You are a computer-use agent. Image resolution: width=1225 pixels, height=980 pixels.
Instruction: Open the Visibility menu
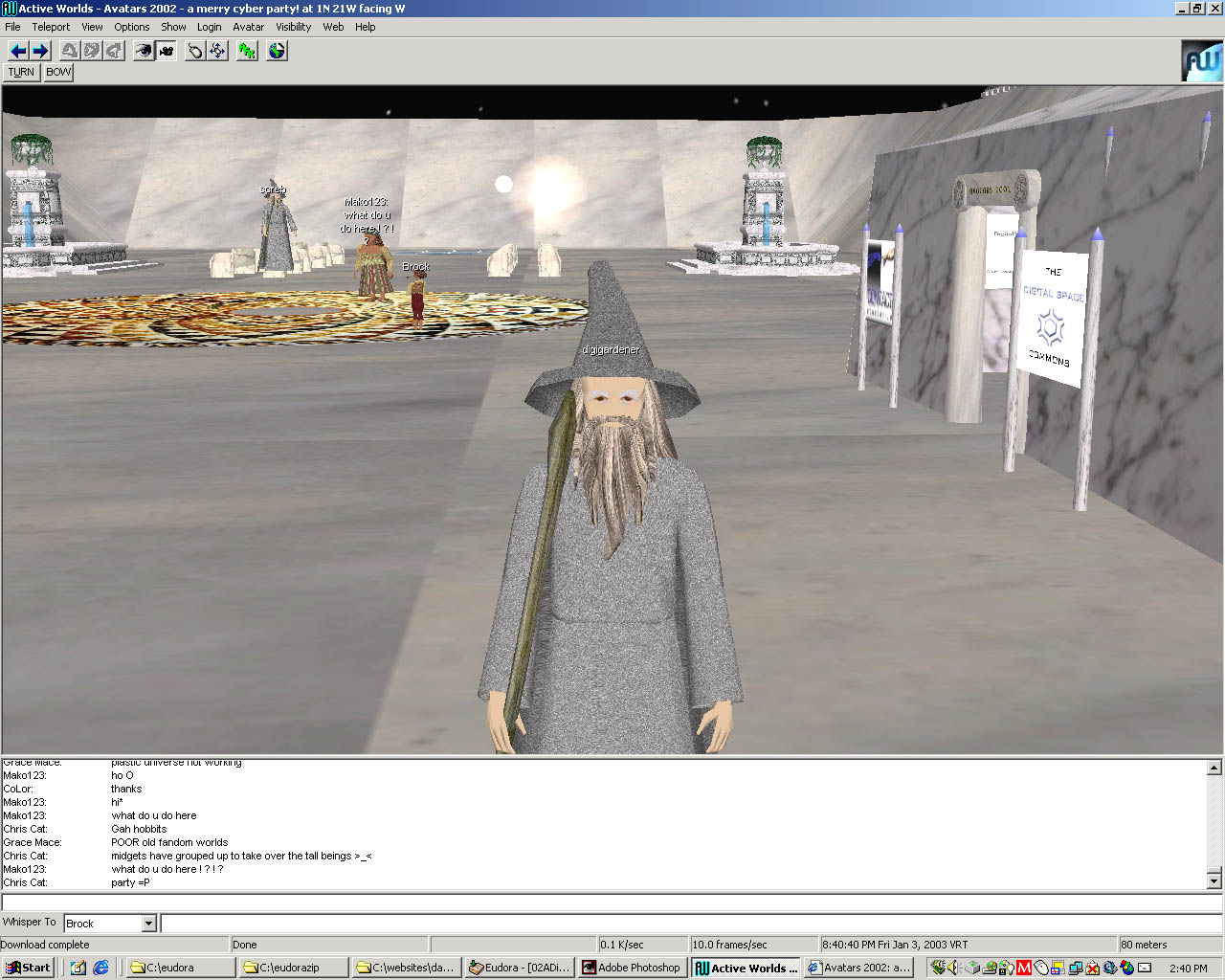pos(293,27)
